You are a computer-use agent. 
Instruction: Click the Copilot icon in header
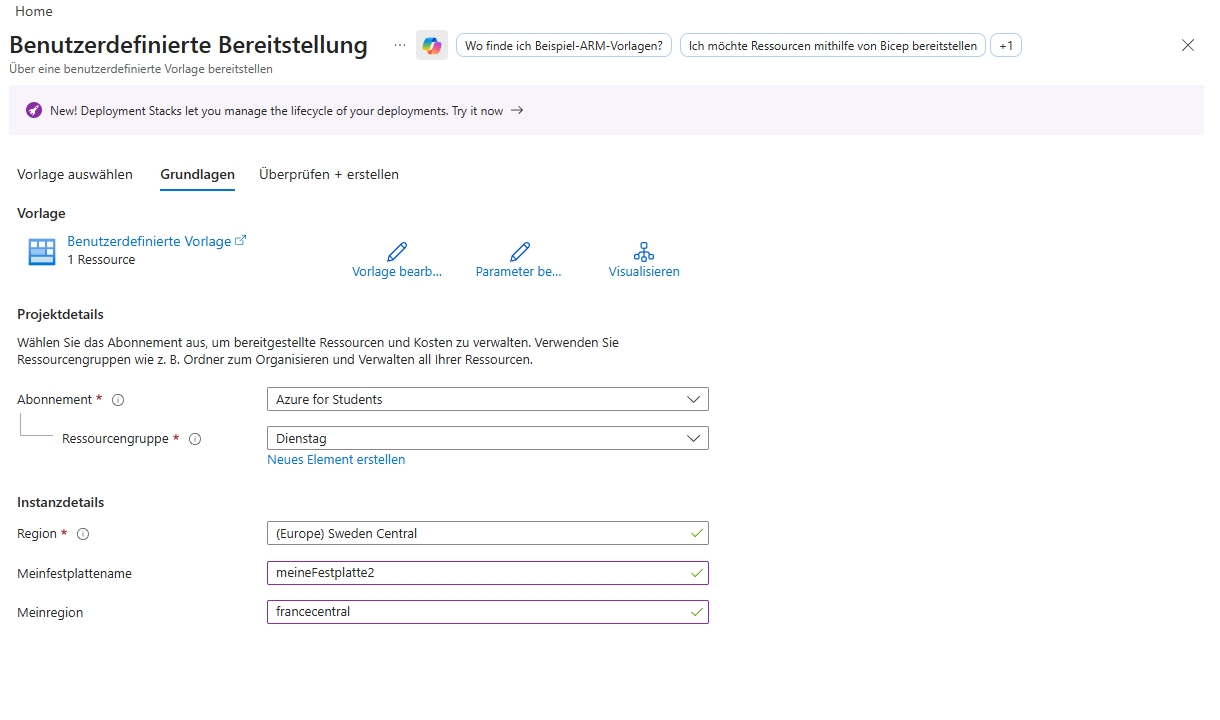[432, 46]
